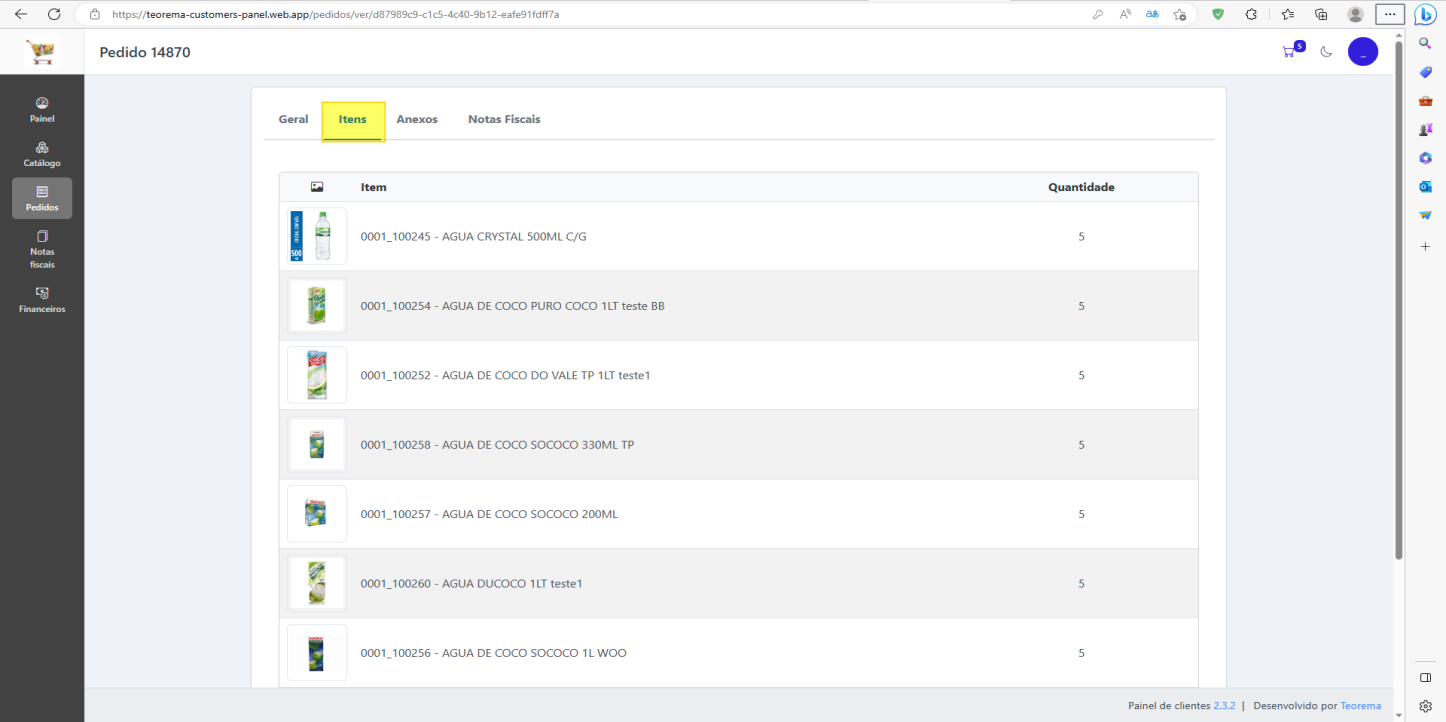Viewport: 1446px width, 722px height.
Task: Select text AGUA DE COCO PURO COCO 1LT teste BB
Action: (553, 306)
